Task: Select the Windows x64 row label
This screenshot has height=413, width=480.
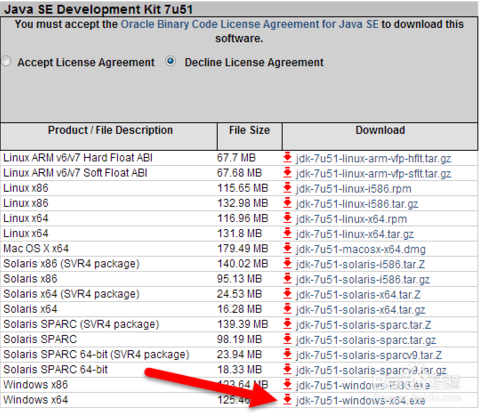Action: (36, 400)
